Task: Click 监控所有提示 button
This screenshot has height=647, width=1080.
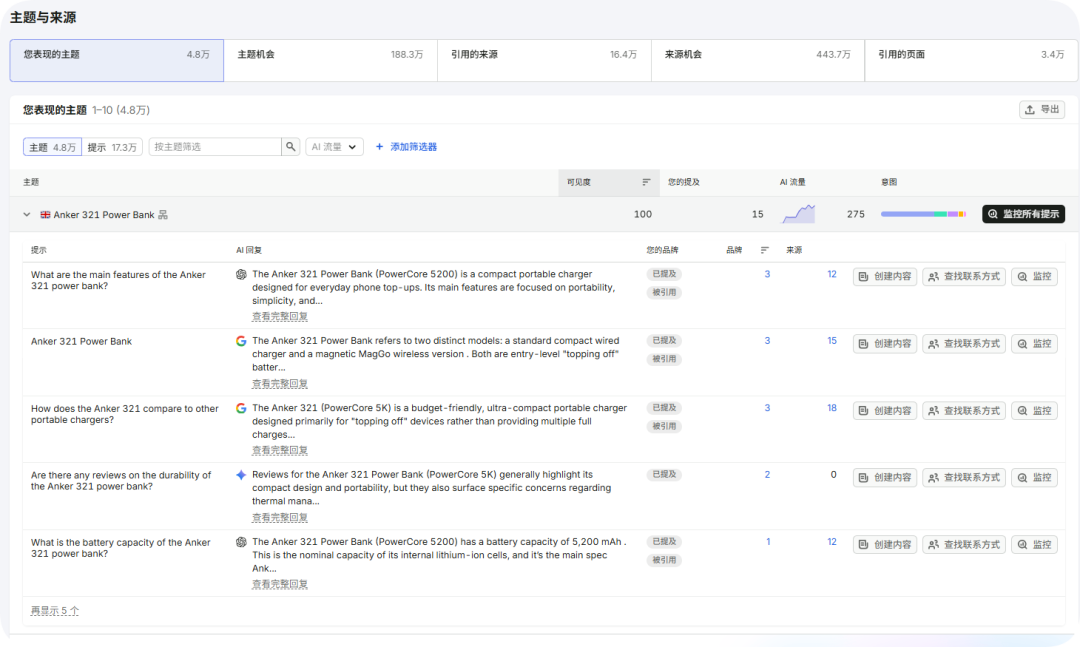Action: point(1024,214)
